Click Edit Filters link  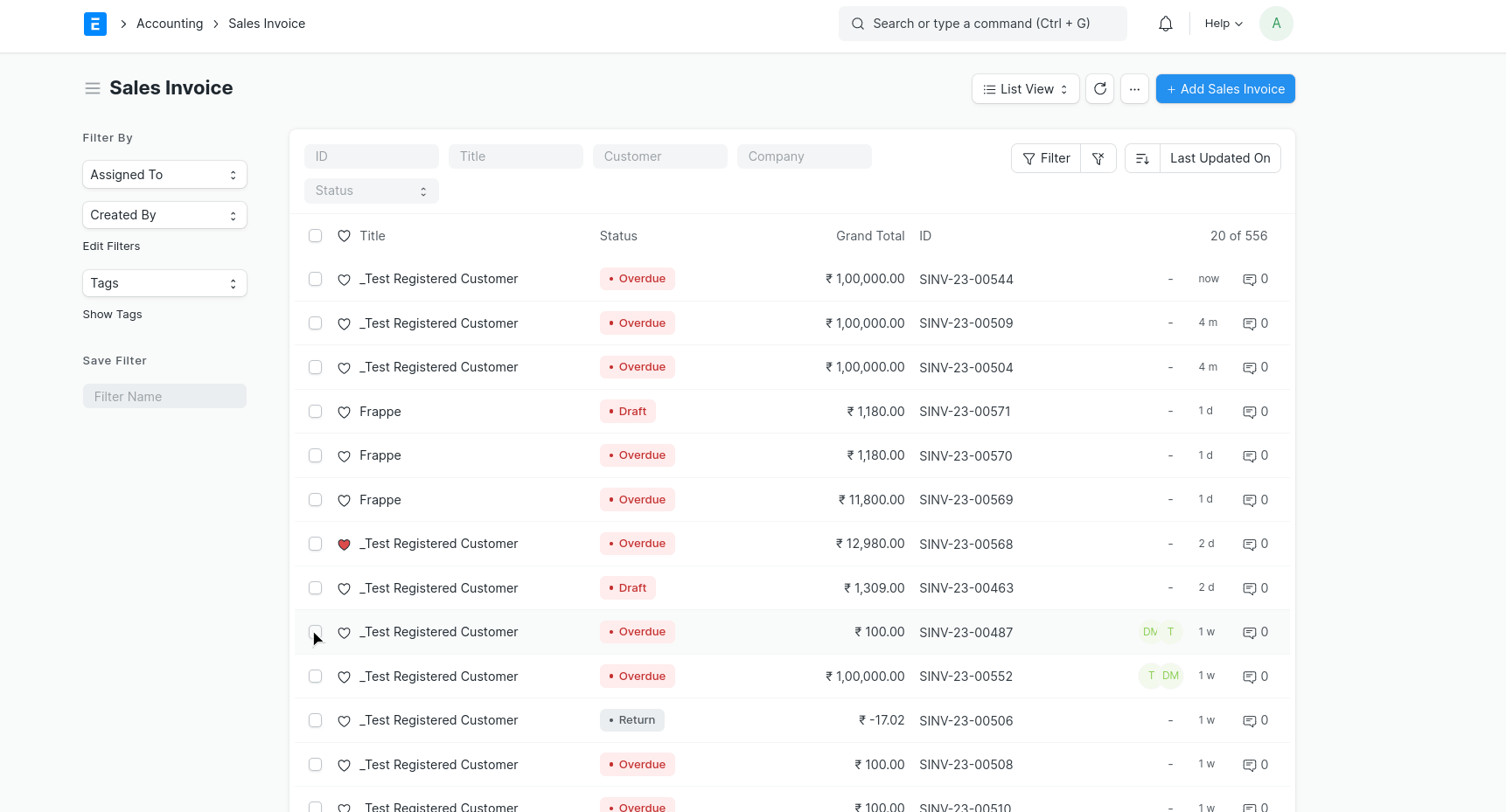(x=111, y=246)
